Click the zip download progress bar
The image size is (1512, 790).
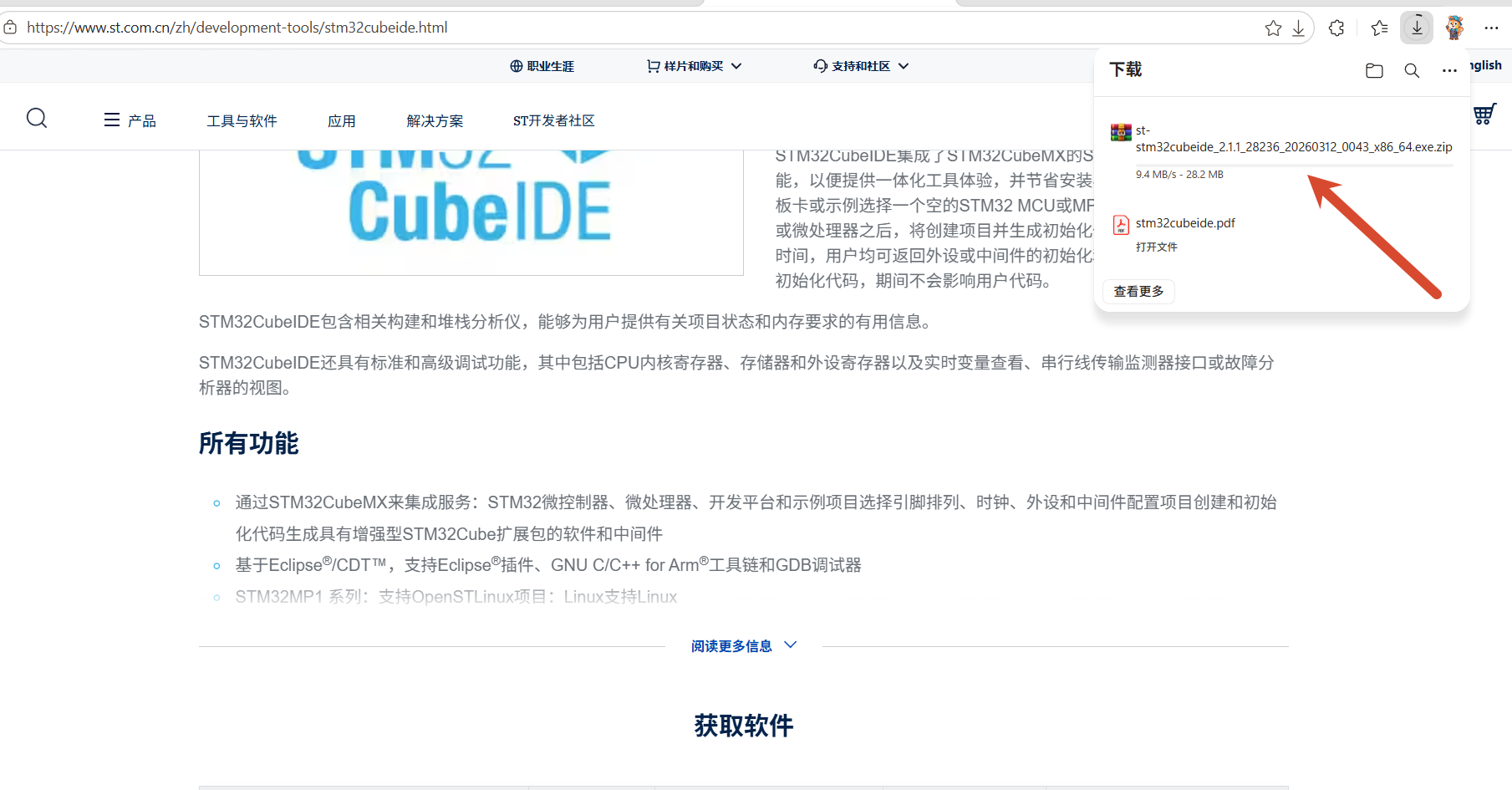coord(1294,166)
